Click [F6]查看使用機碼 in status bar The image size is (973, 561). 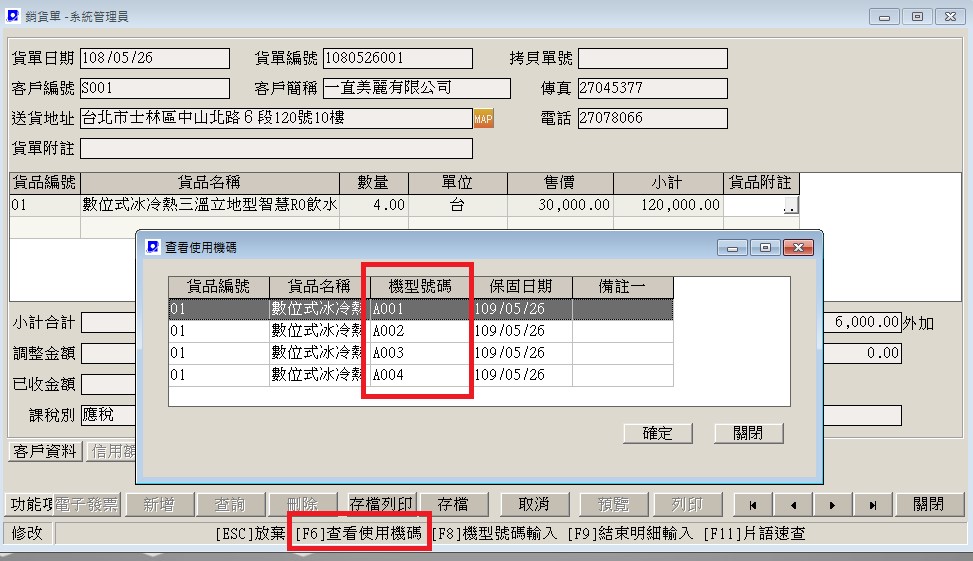point(359,534)
